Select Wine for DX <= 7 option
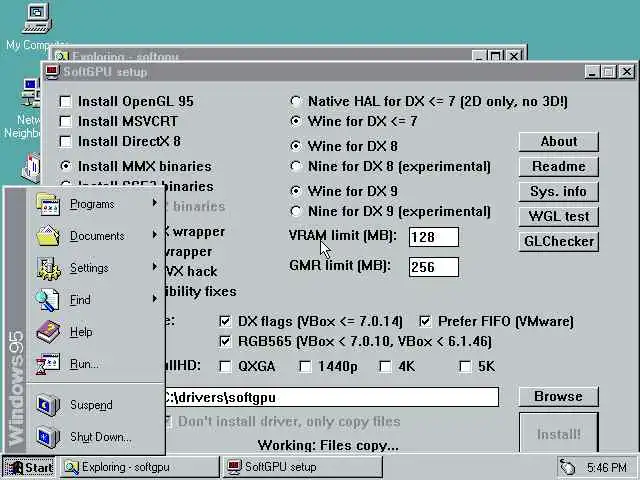The height and width of the screenshot is (480, 640). [x=296, y=121]
